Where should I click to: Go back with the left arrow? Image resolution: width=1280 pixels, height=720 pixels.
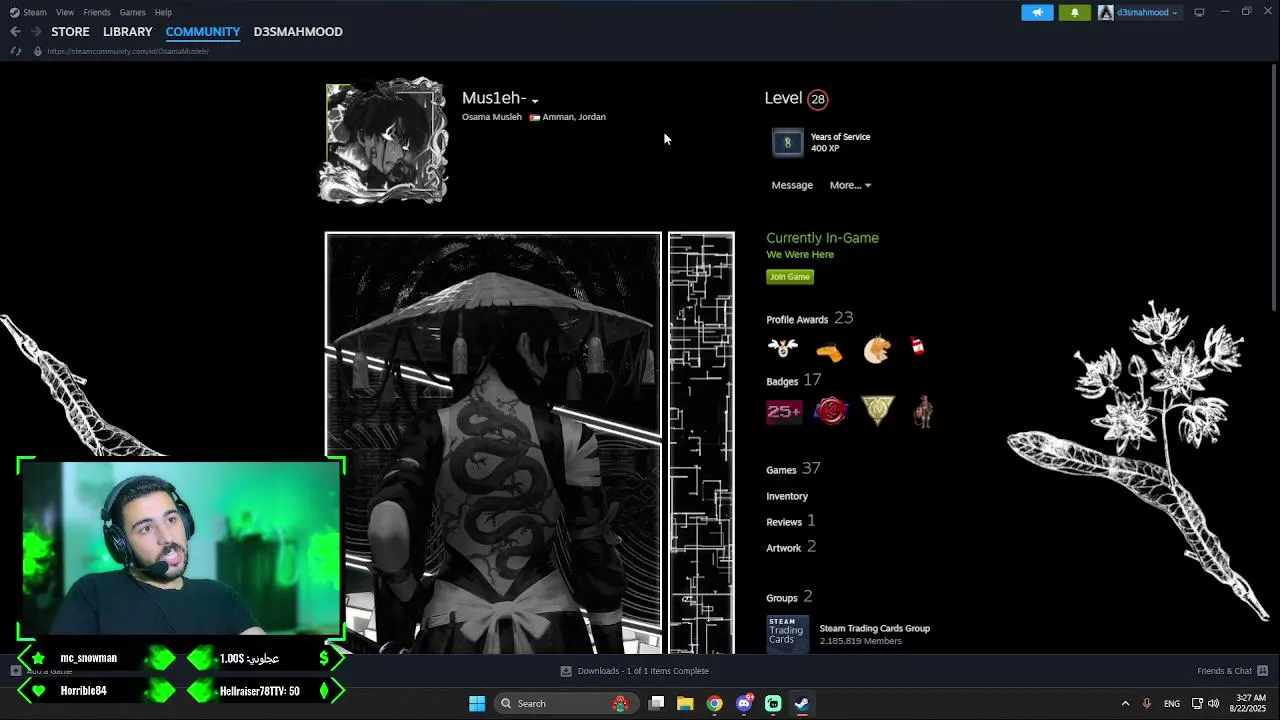15,32
